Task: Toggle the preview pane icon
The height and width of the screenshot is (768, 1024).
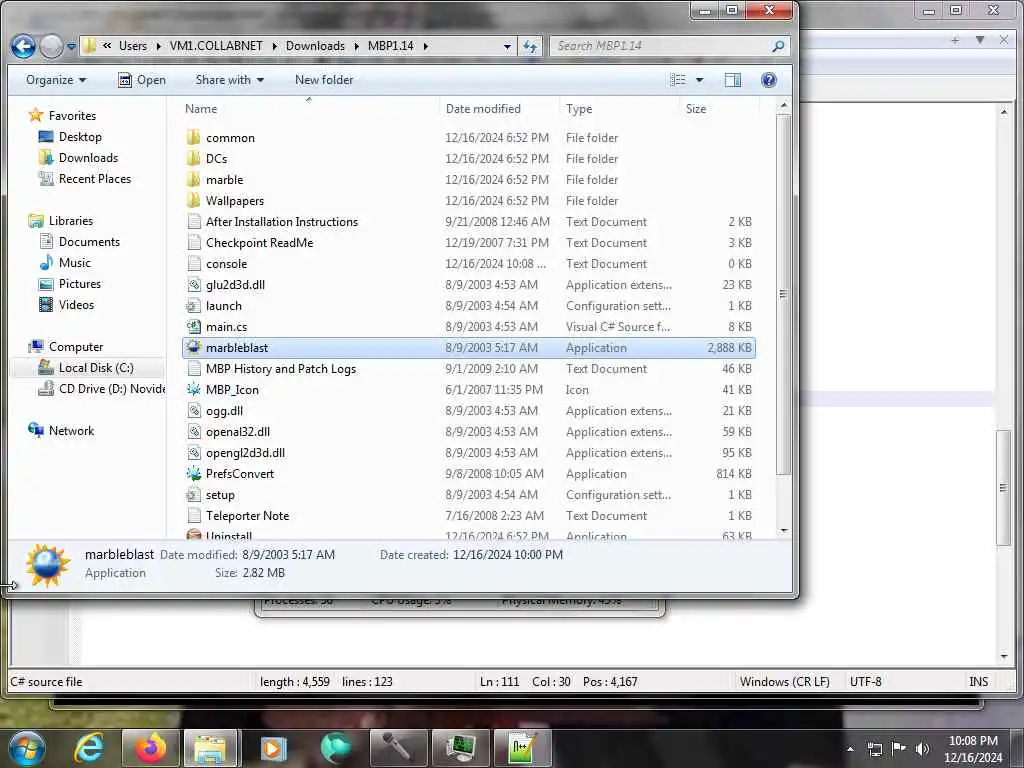Action: coord(733,80)
